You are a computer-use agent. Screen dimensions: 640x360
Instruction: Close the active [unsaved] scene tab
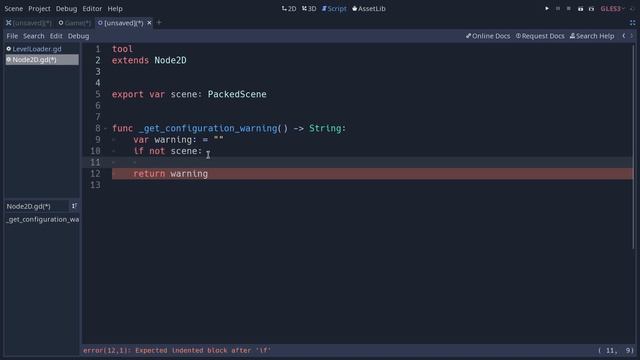click(149, 23)
